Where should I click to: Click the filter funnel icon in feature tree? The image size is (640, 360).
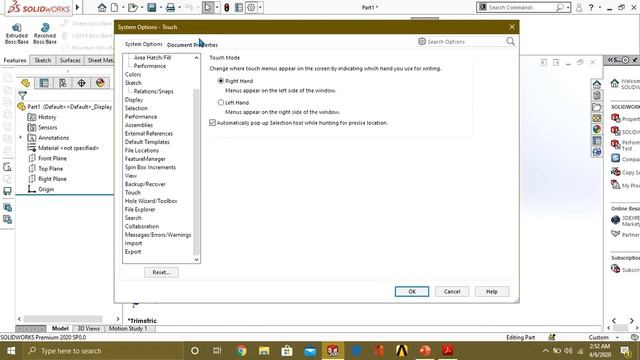(22, 96)
